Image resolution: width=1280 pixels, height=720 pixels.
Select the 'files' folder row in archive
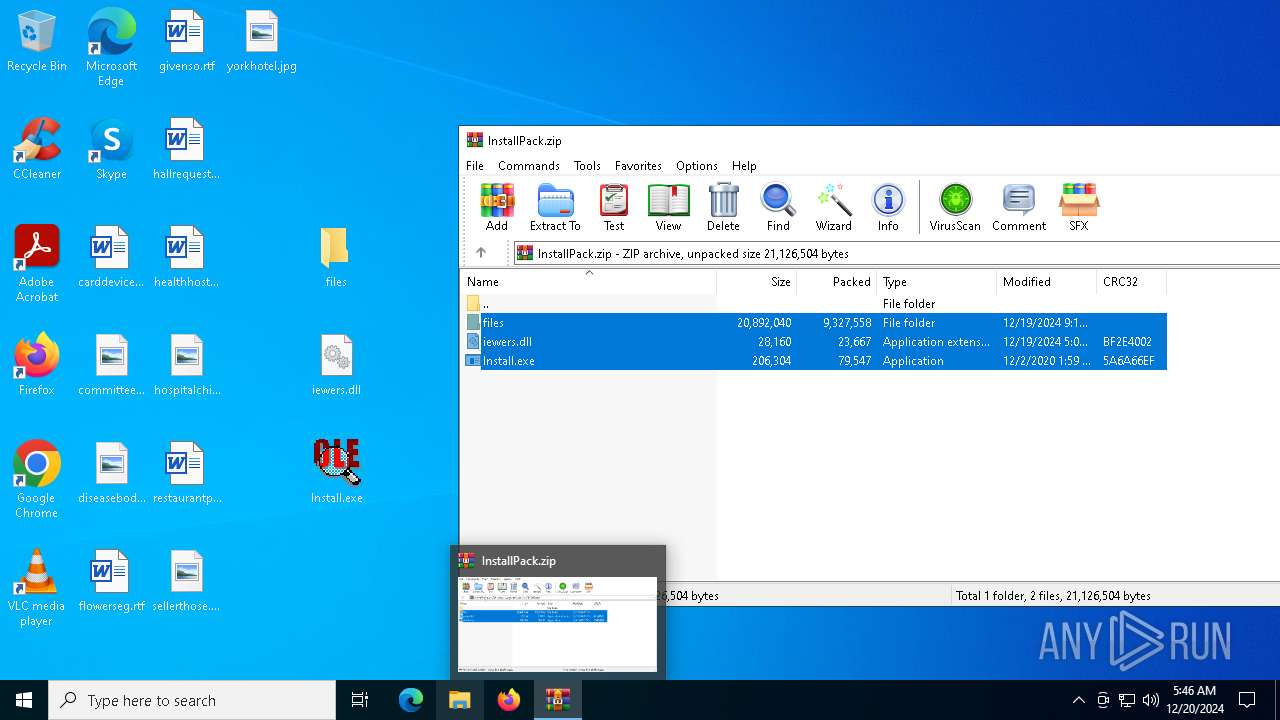tap(814, 323)
